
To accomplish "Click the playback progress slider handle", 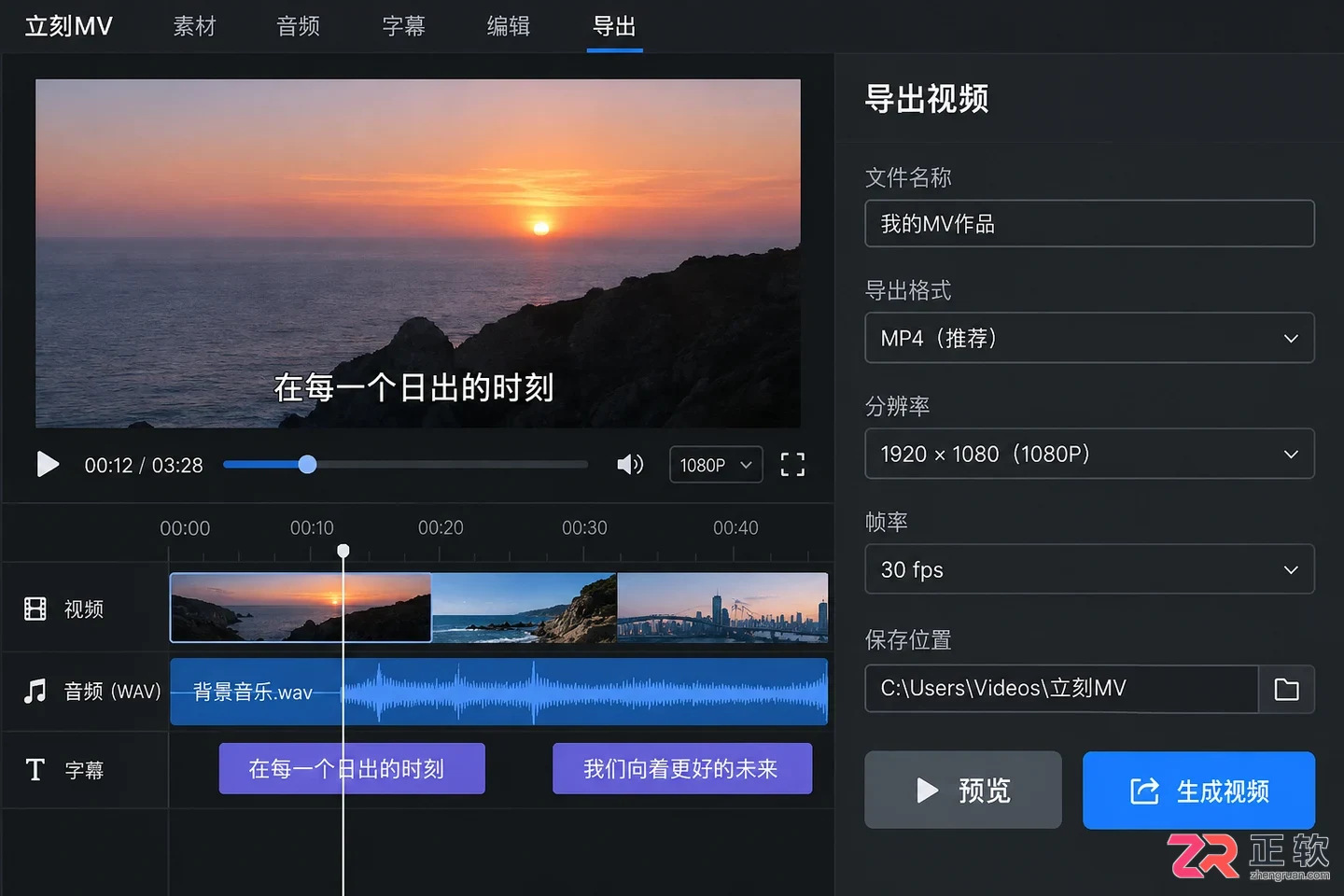I will point(307,464).
